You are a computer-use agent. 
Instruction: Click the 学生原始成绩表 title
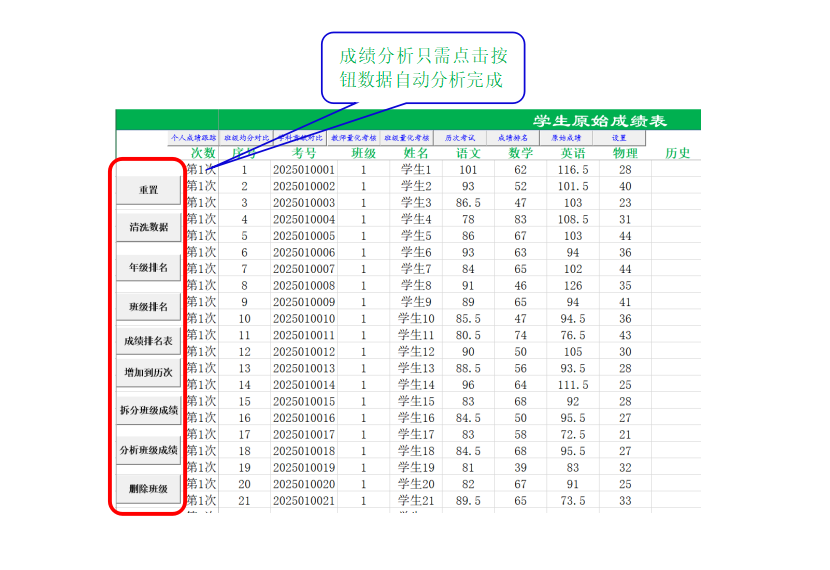click(x=599, y=121)
